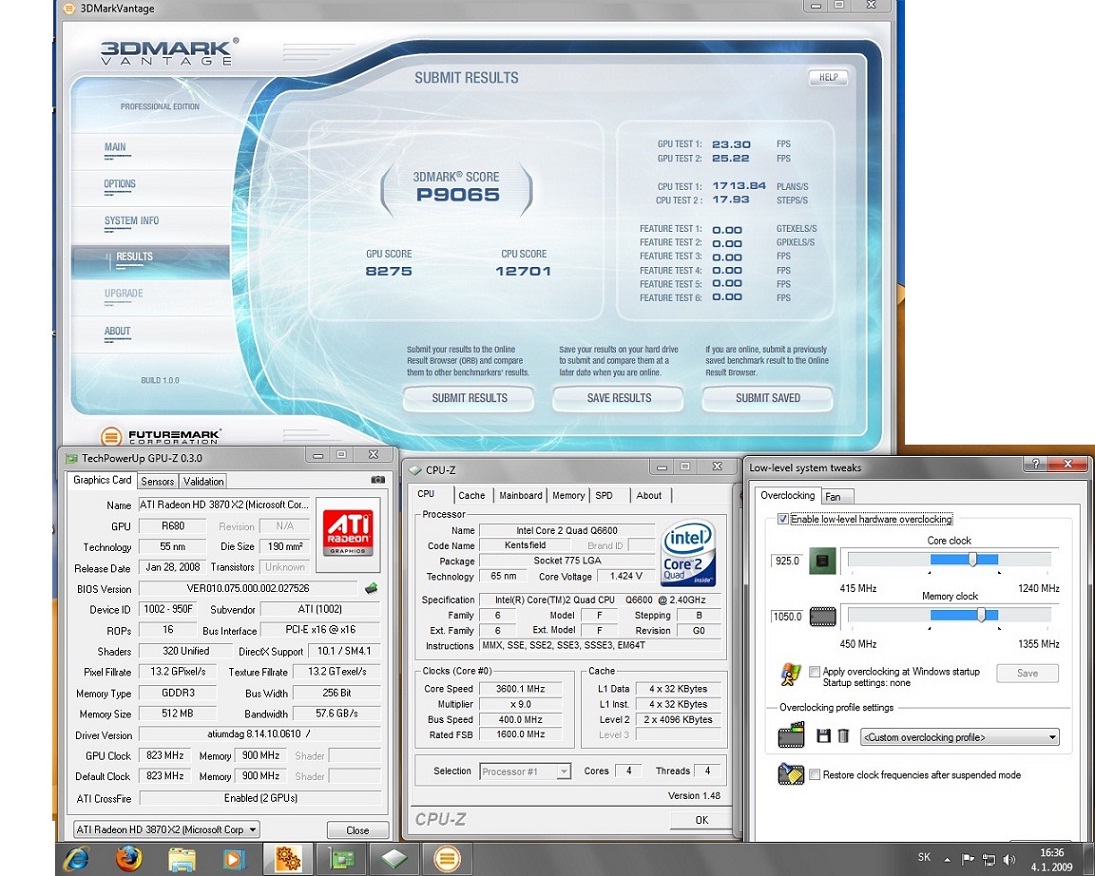Open Firefox from the taskbar

coord(128,858)
